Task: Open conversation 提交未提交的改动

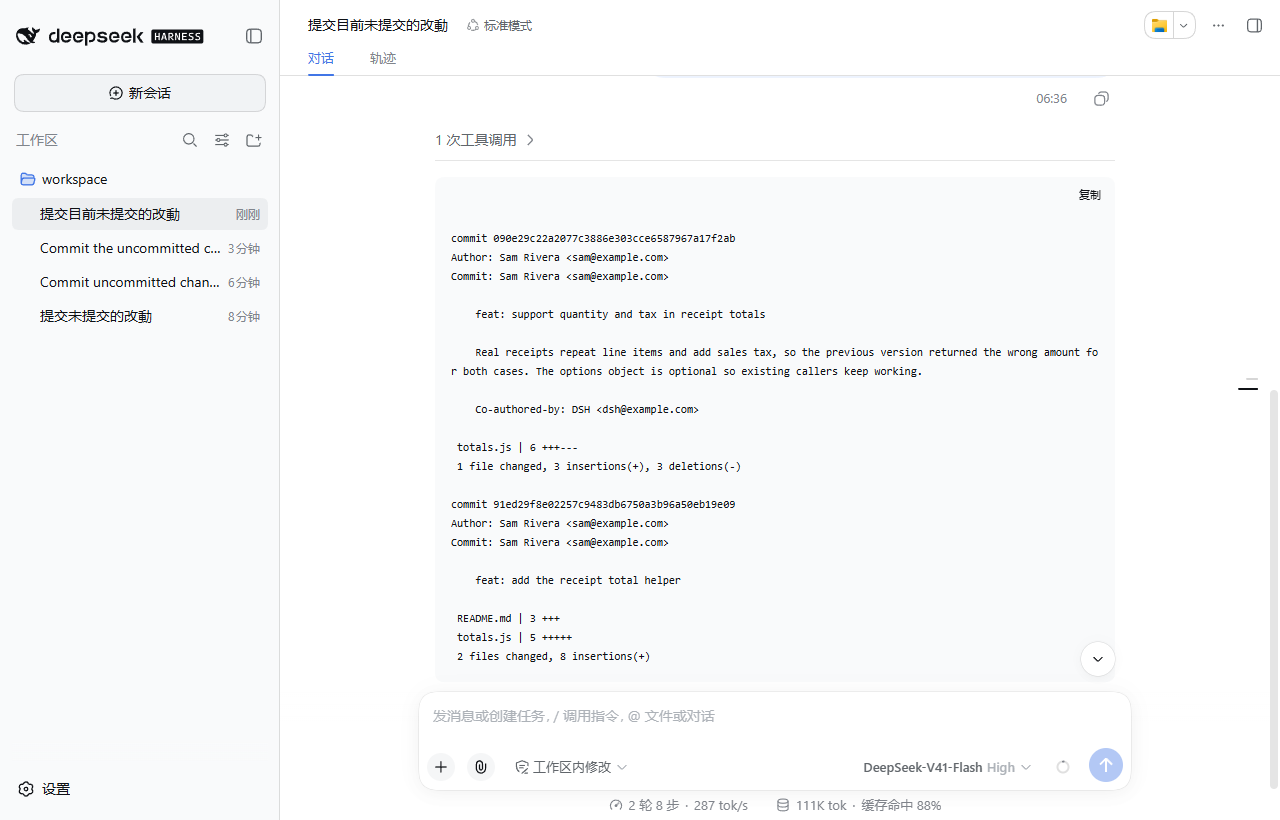Action: tap(140, 316)
